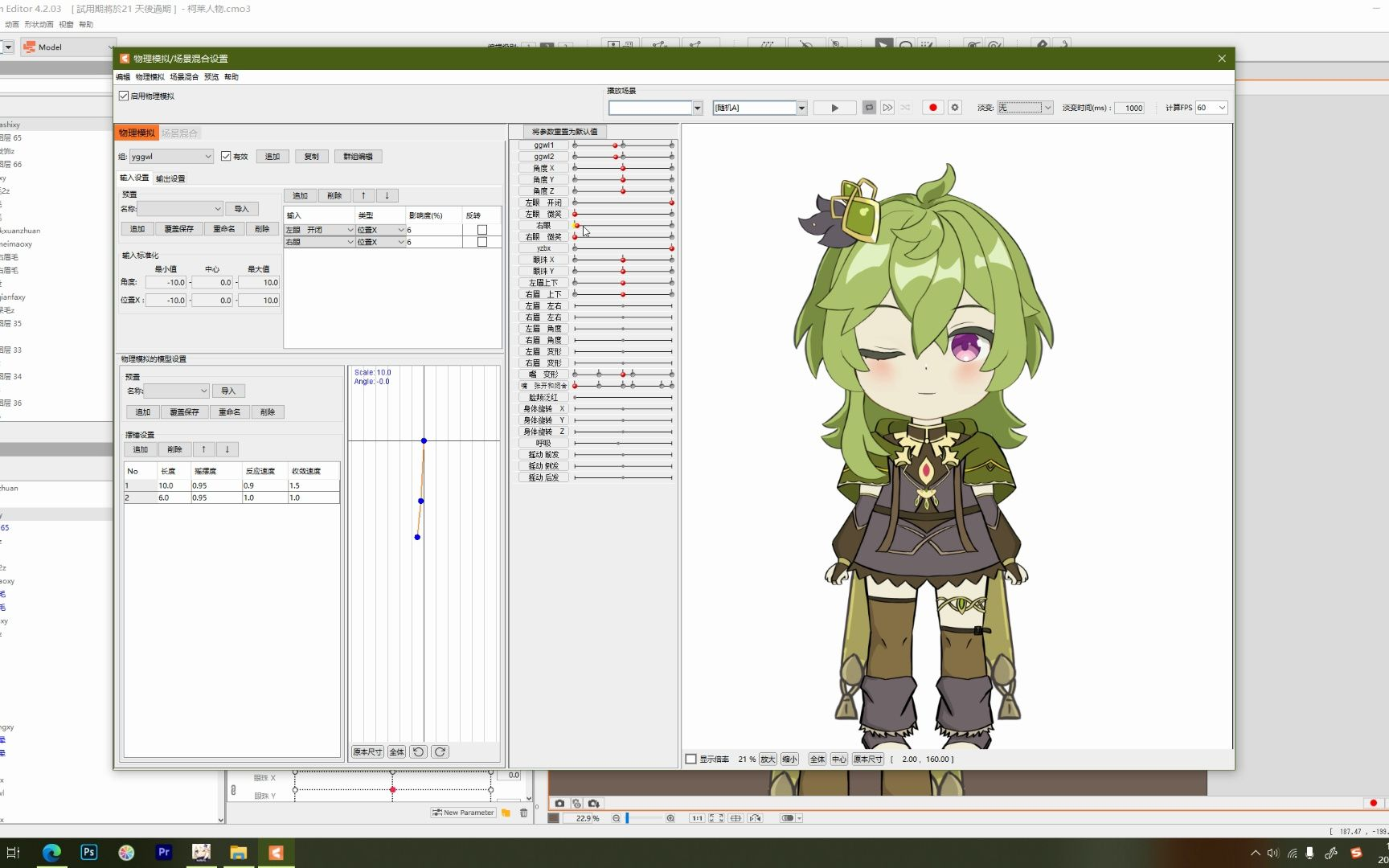
Task: Click the trash delete parameter icon
Action: coord(523,813)
